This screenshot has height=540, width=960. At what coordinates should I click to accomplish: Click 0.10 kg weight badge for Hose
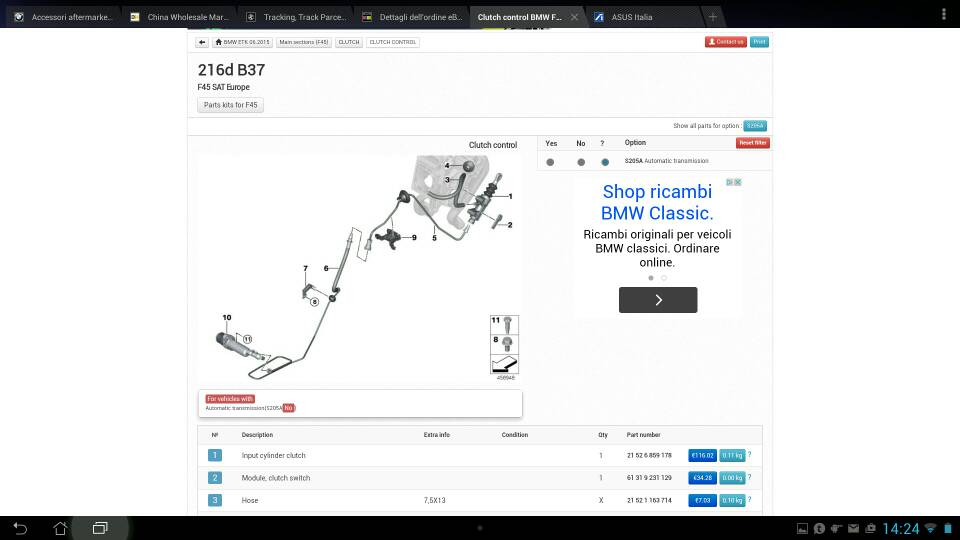732,500
